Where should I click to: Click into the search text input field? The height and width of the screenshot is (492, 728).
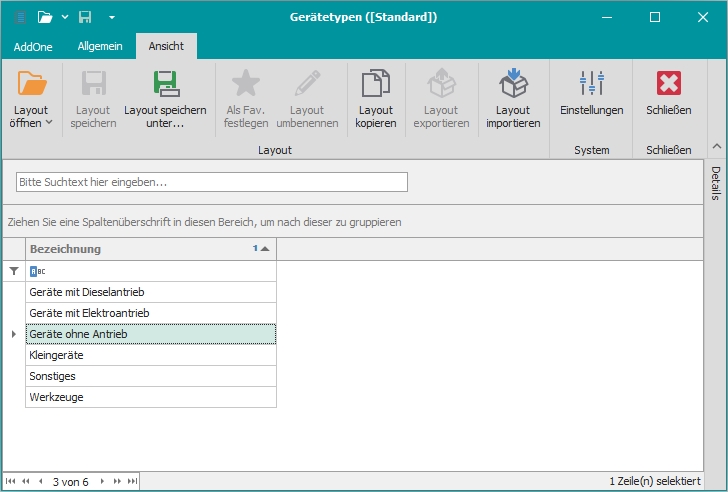212,182
